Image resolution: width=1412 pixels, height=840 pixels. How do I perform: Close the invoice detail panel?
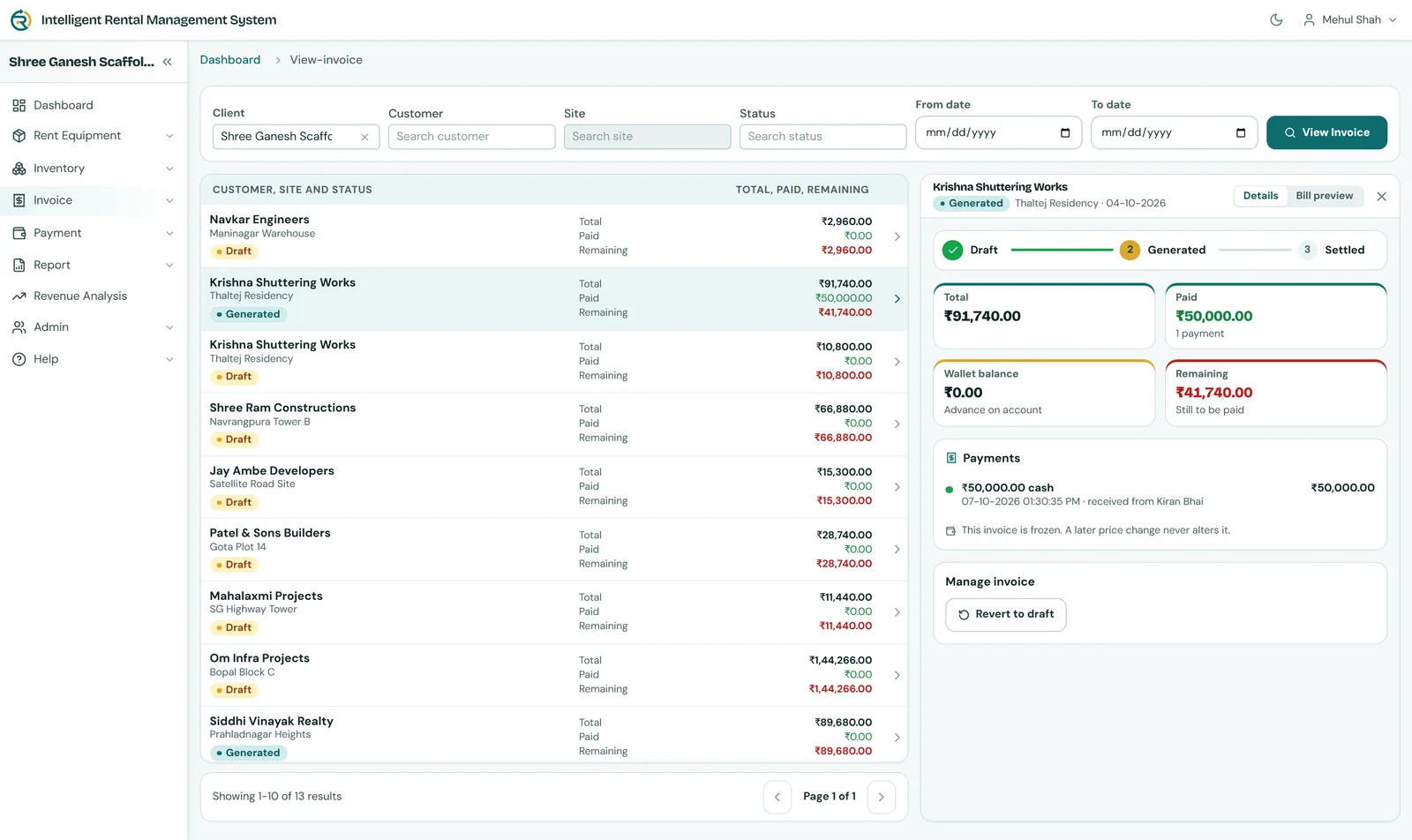[1382, 197]
